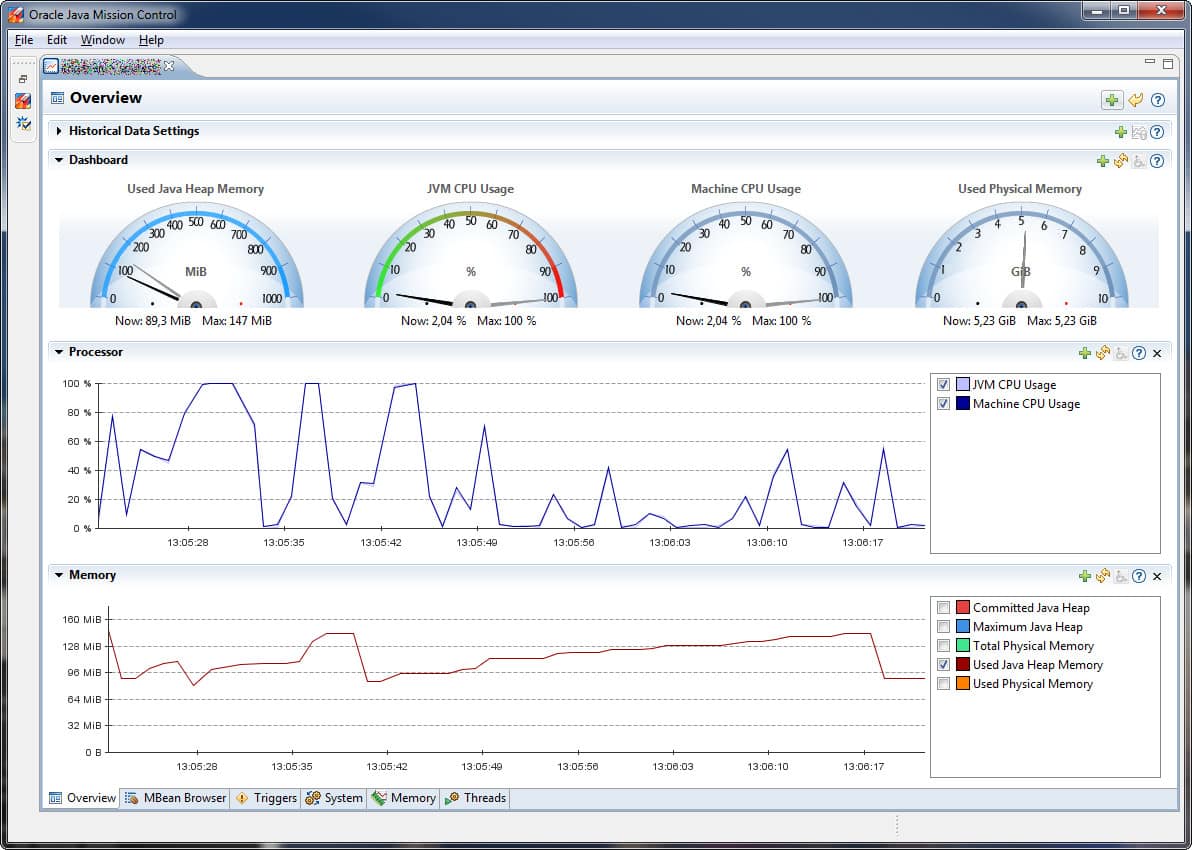
Task: Minimize the editor area view
Action: (1149, 62)
